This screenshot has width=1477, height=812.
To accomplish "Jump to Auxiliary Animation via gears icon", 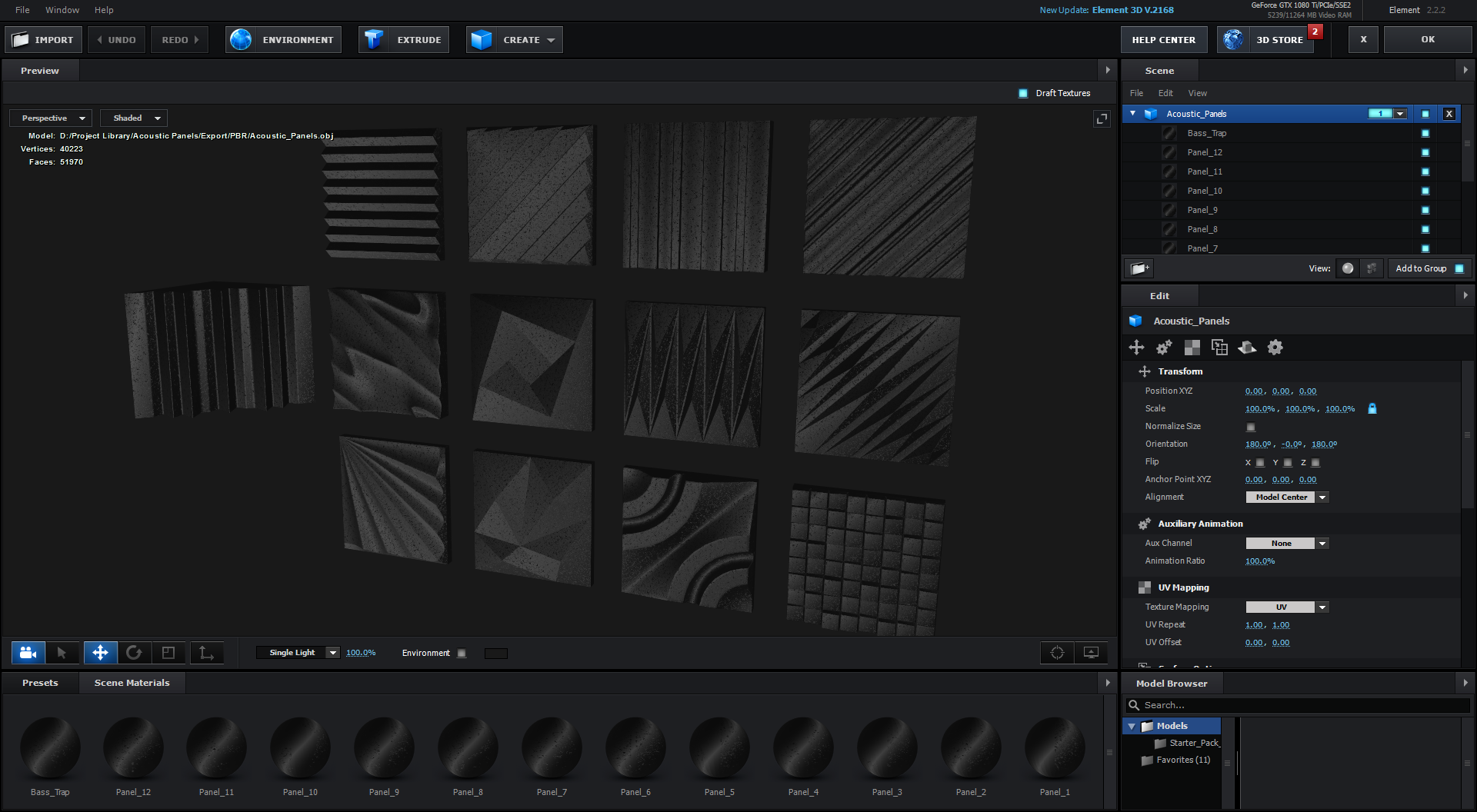I will click(1164, 348).
